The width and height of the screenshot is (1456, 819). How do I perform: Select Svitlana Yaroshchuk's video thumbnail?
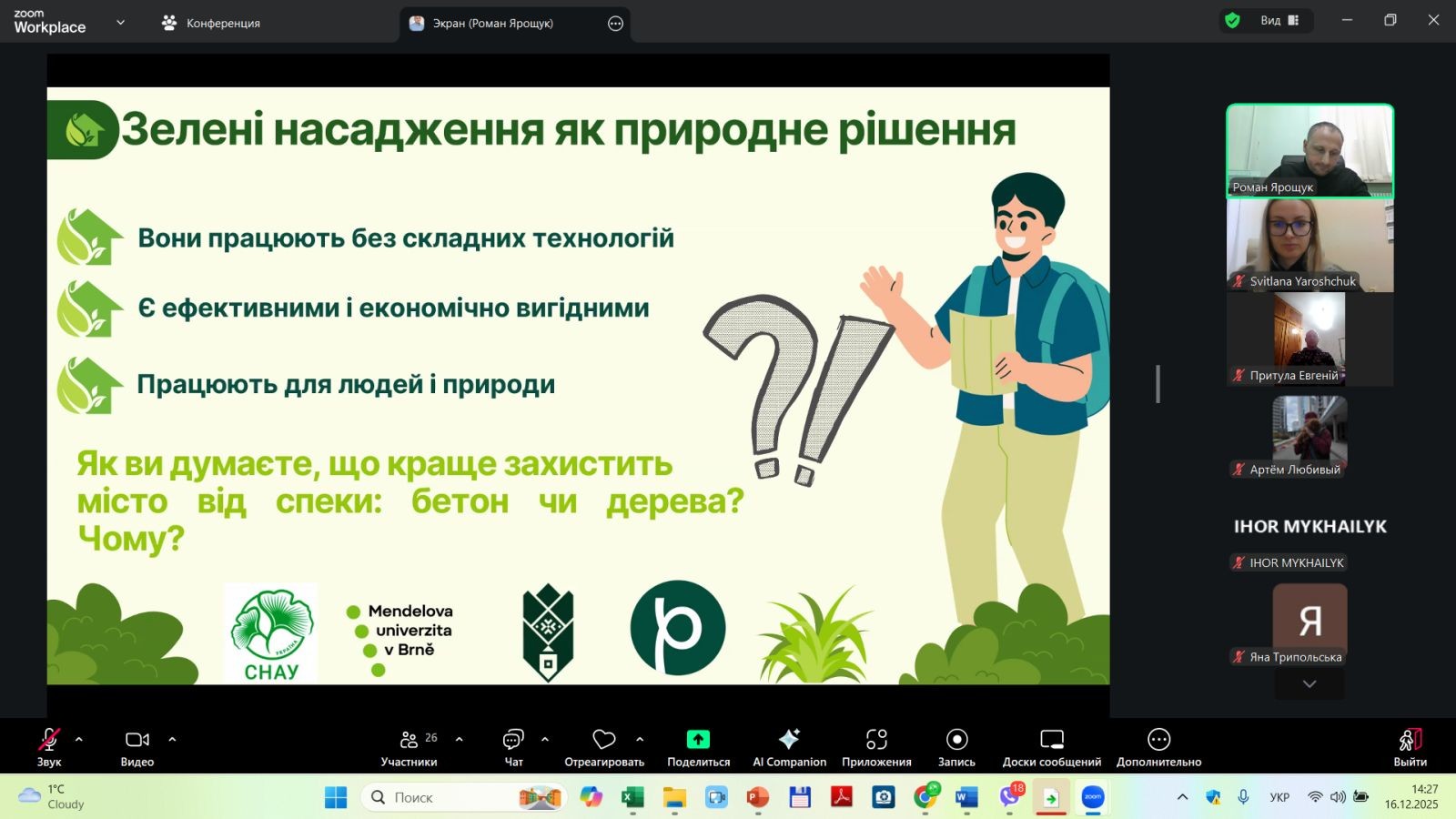coord(1309,244)
